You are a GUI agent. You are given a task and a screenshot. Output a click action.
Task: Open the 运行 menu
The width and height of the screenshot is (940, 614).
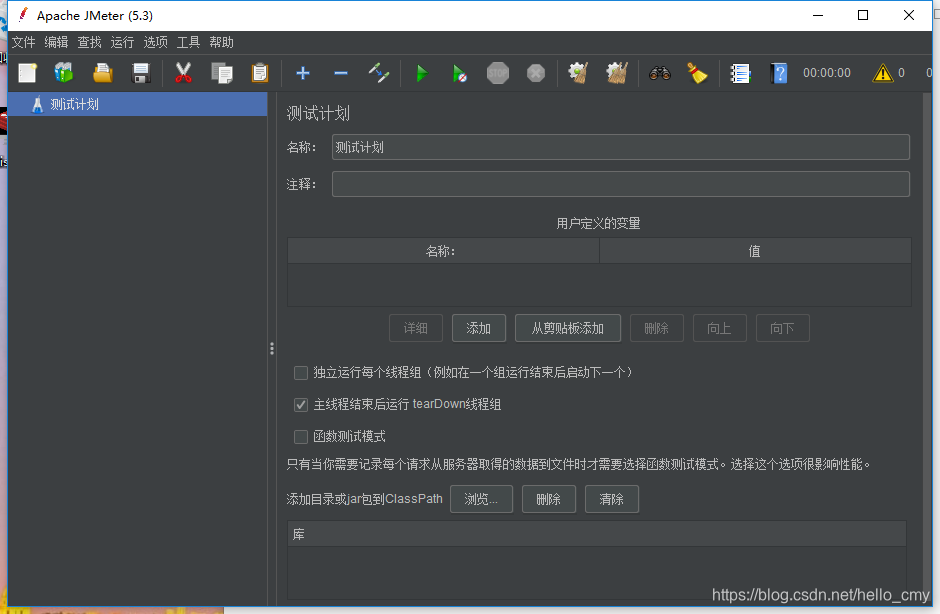click(x=122, y=42)
